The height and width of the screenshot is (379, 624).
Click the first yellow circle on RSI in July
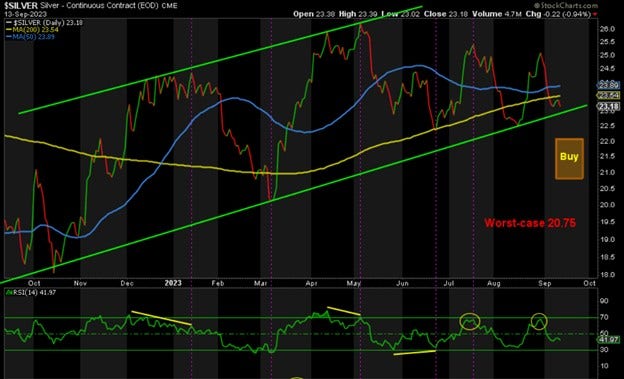470,321
